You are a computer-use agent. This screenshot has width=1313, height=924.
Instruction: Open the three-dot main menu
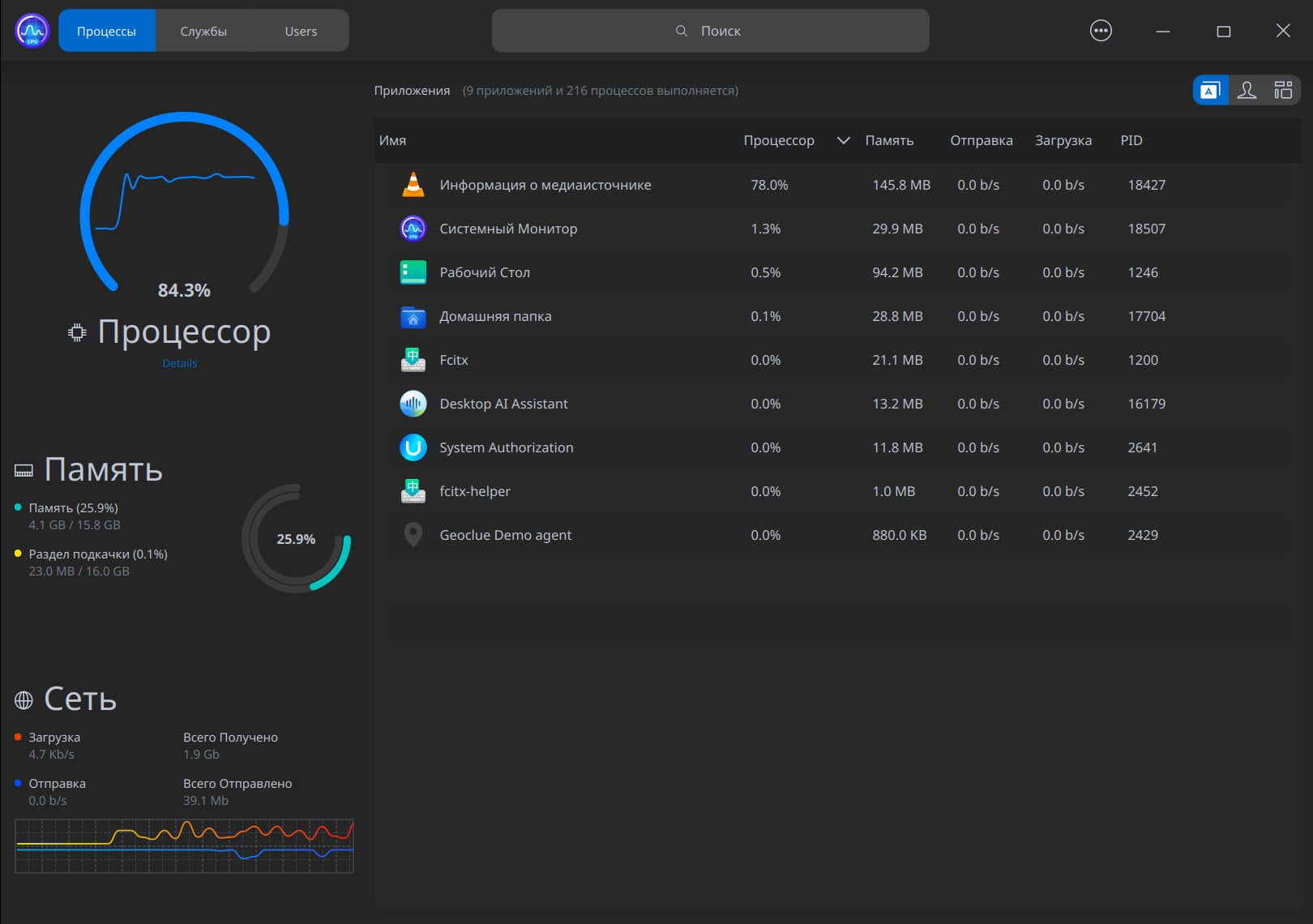point(1101,31)
